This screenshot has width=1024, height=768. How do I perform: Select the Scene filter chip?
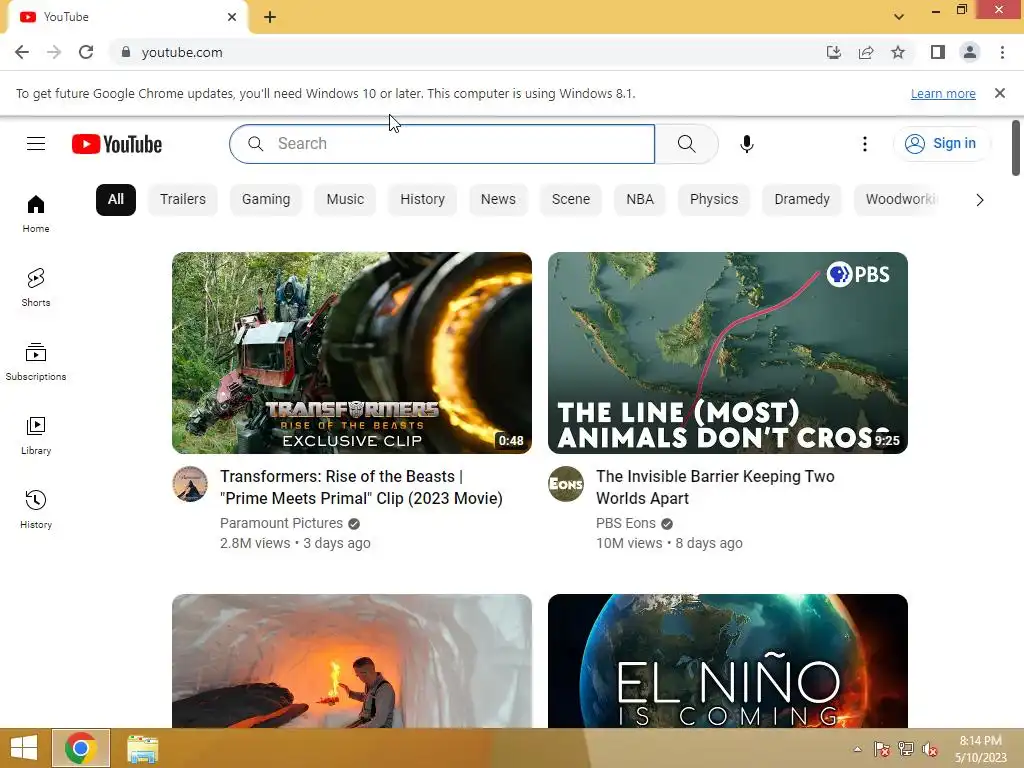pos(571,199)
